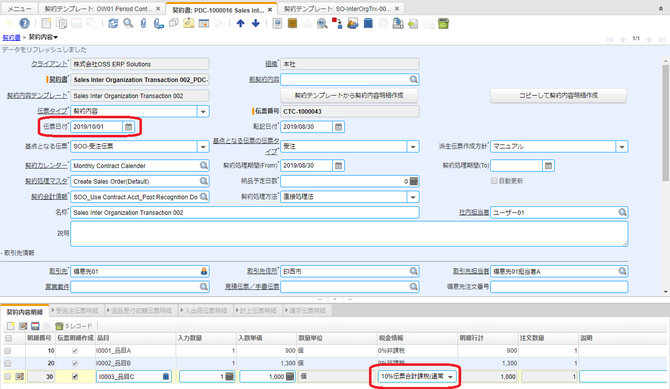
Task: Click the クライアント field label link
Action: pyautogui.click(x=49, y=64)
